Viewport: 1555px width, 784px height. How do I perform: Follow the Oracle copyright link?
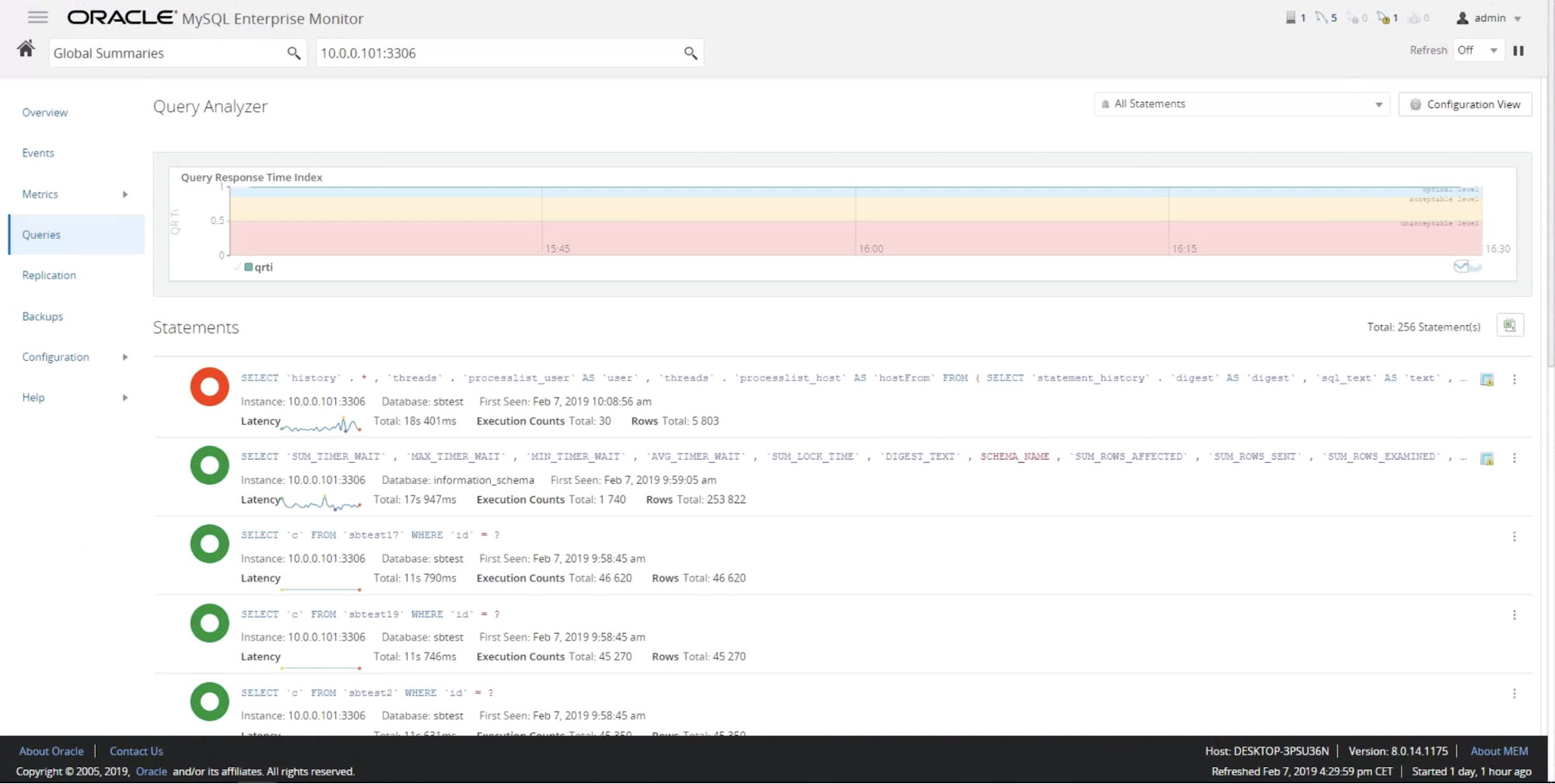(152, 772)
